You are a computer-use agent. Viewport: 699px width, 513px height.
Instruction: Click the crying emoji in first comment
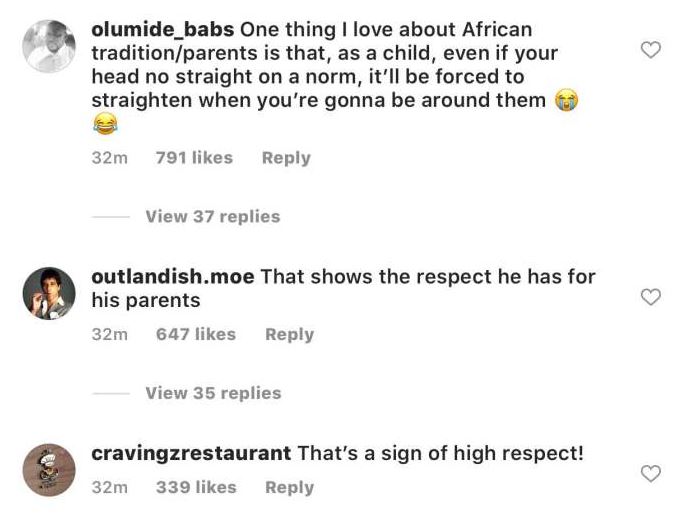pos(567,101)
